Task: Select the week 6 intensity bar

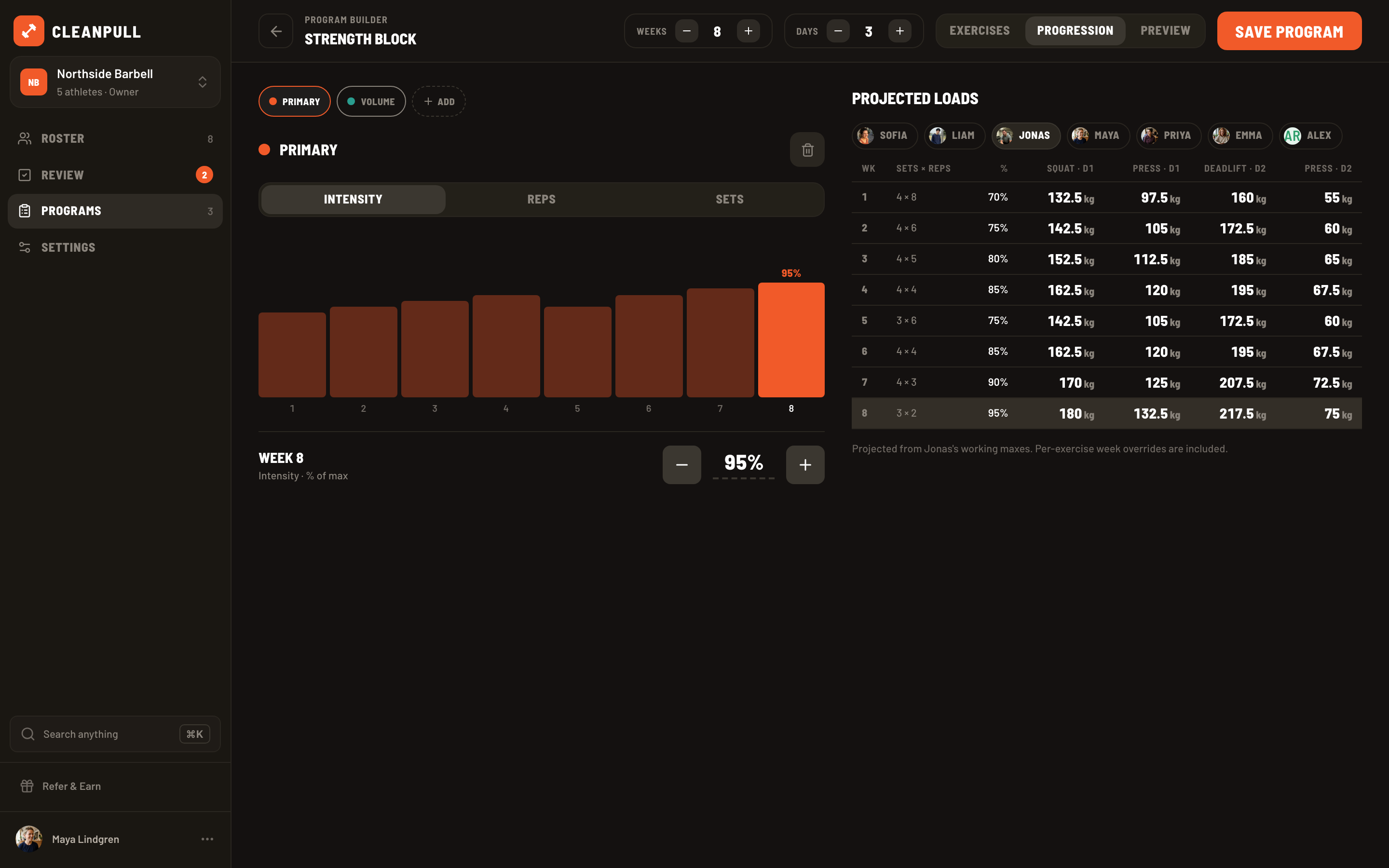Action: click(649, 346)
